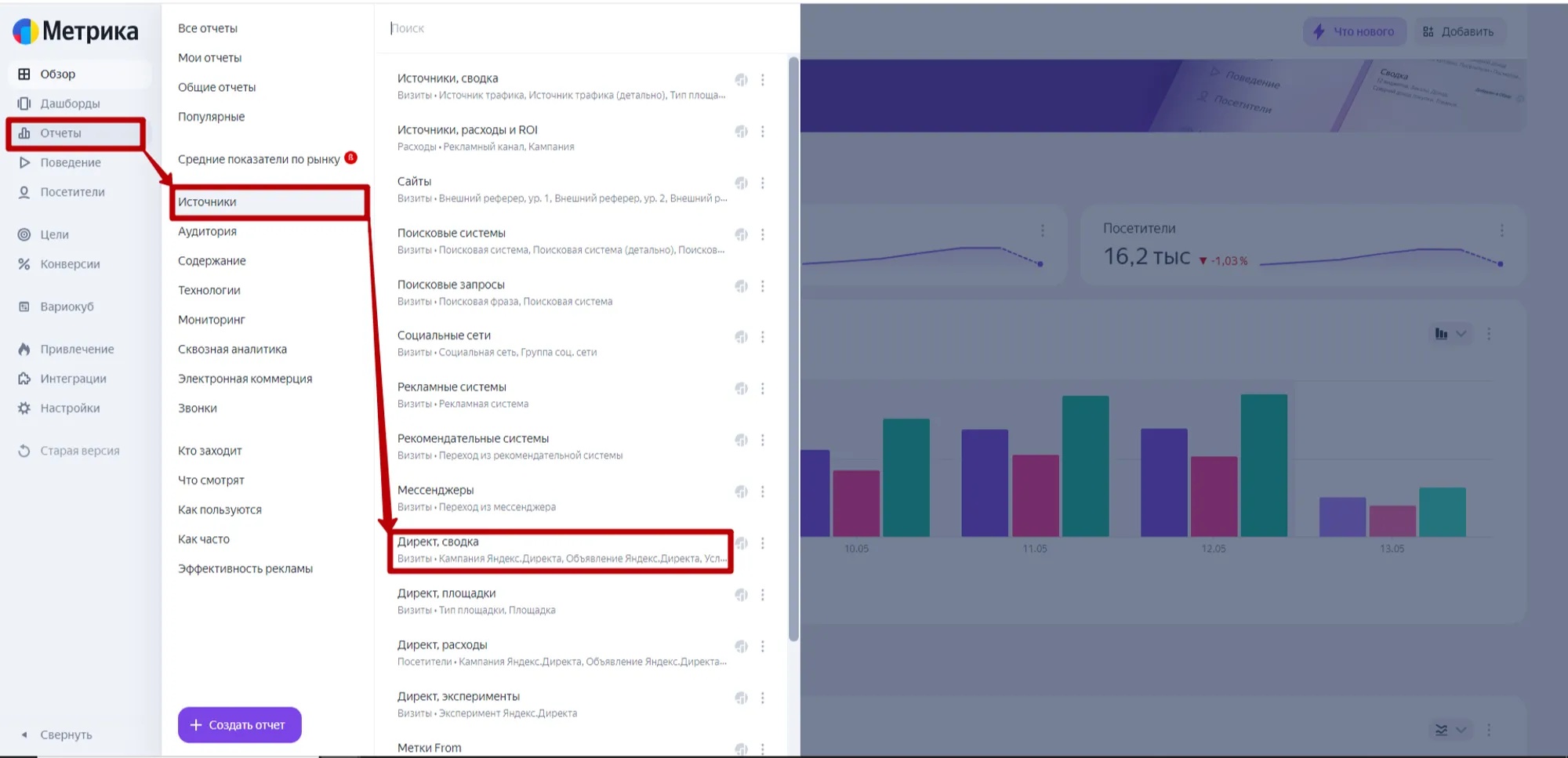This screenshot has width=1568, height=758.
Task: Expand chart type dropdown on widget
Action: [1450, 334]
